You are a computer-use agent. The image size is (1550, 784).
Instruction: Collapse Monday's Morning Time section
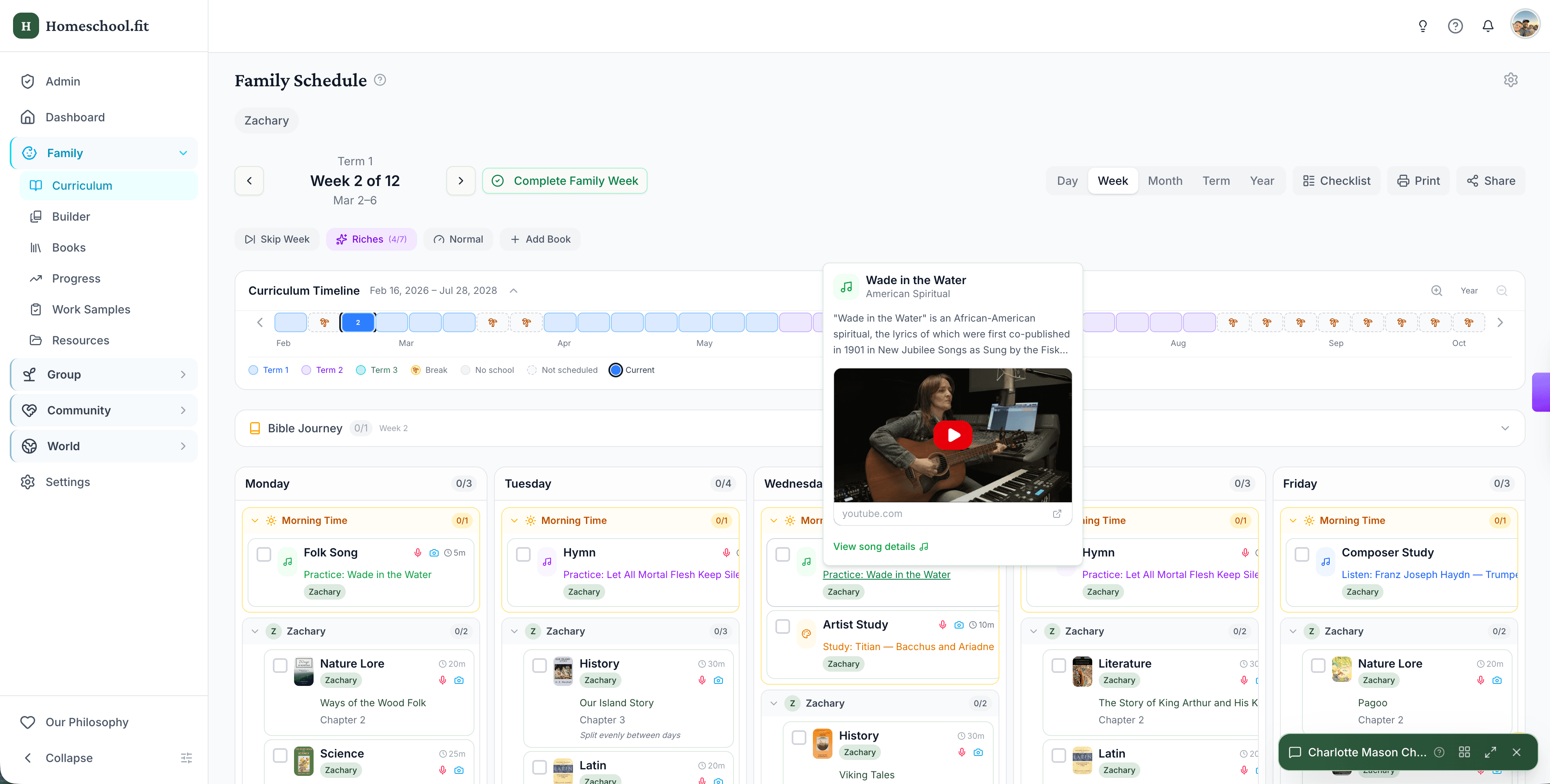point(255,521)
